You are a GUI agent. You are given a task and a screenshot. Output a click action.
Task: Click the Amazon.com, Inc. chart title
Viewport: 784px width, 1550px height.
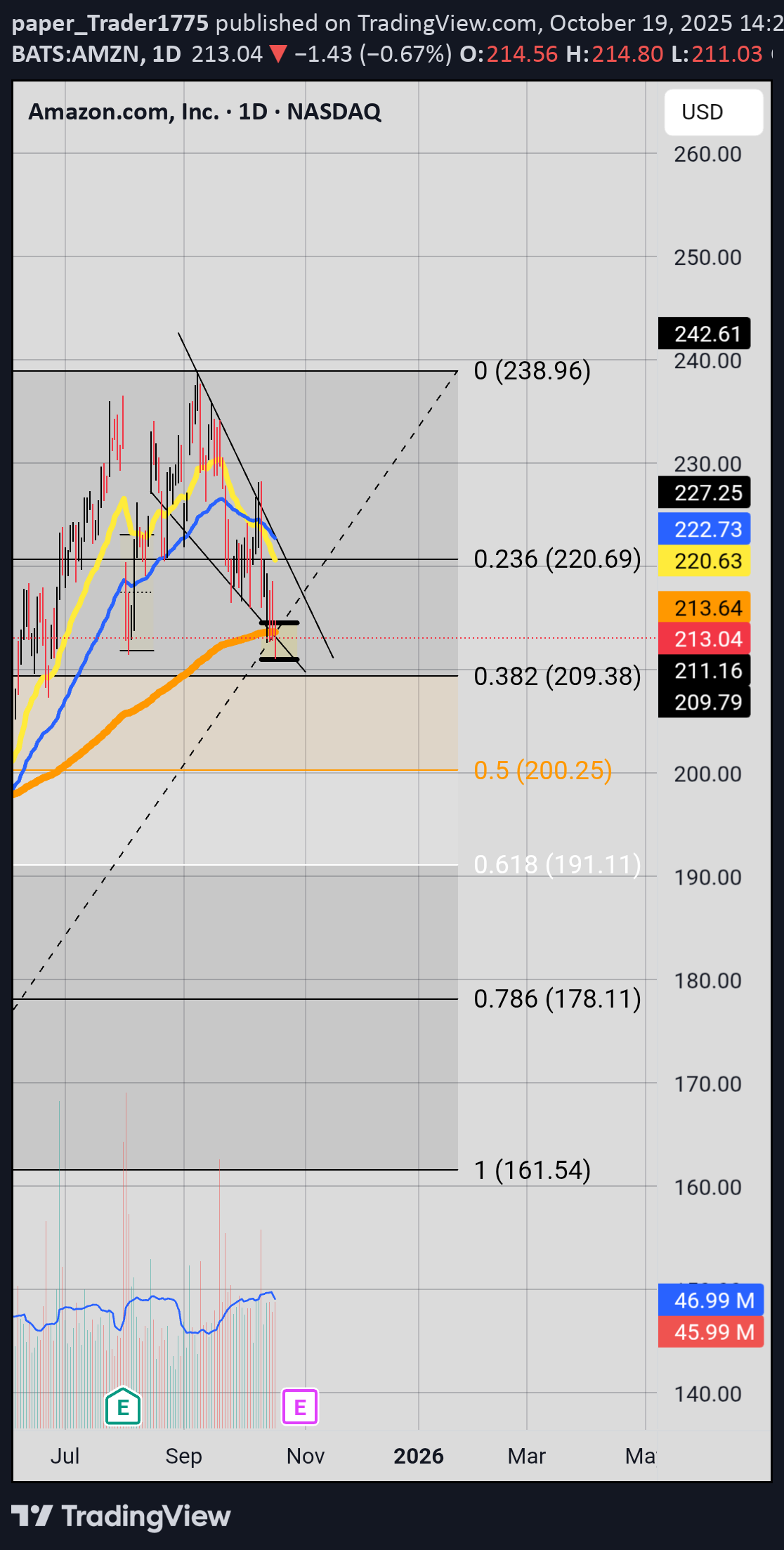click(204, 112)
